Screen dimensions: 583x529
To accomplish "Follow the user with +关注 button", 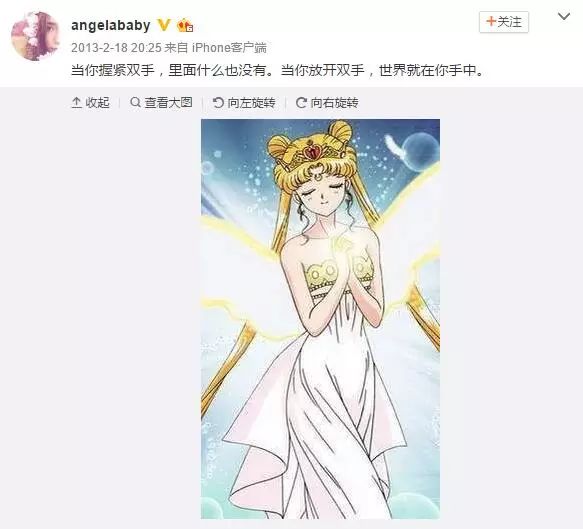I will (504, 22).
